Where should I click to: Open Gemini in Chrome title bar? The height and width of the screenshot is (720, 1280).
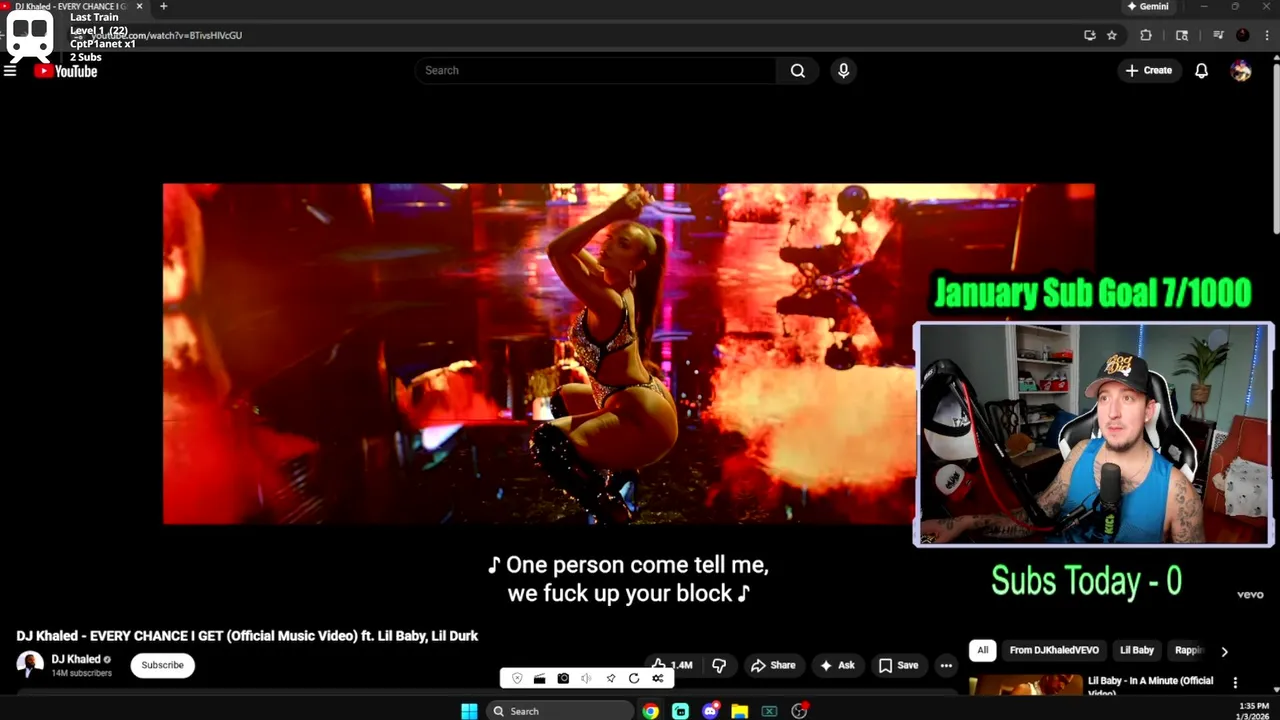[1148, 6]
